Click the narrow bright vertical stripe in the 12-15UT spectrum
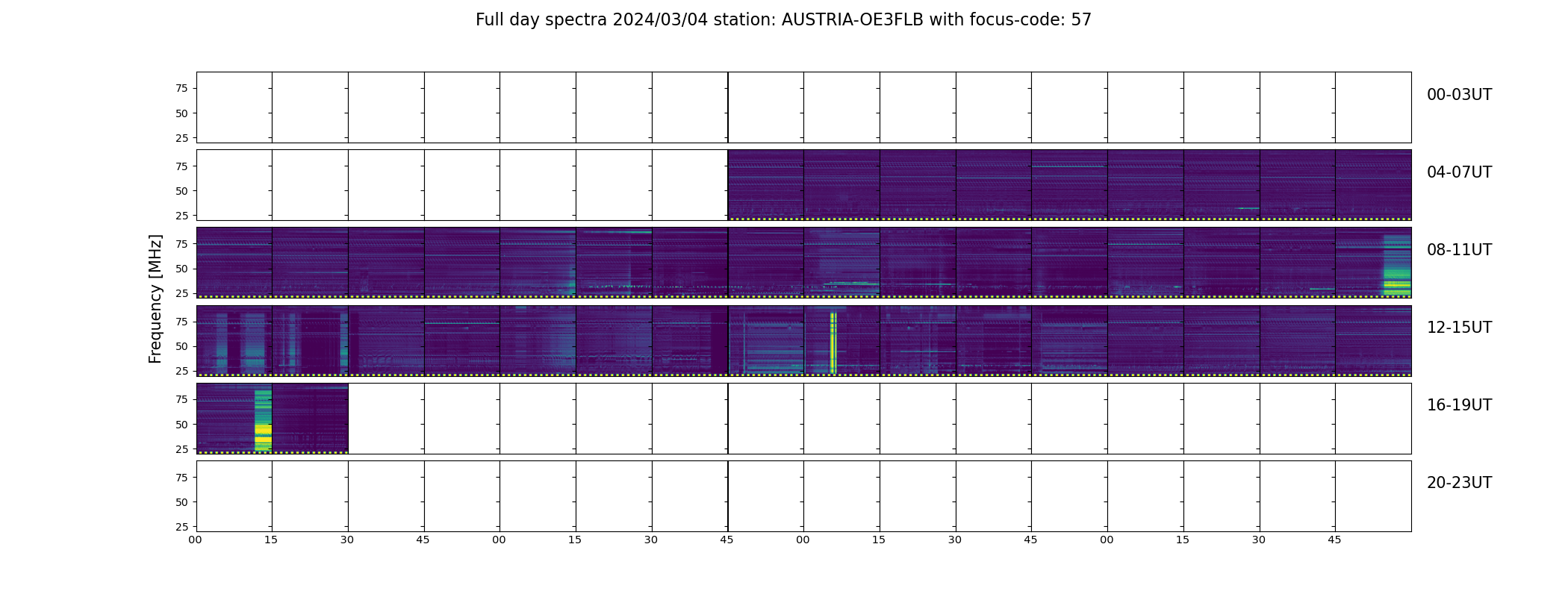 coord(833,343)
